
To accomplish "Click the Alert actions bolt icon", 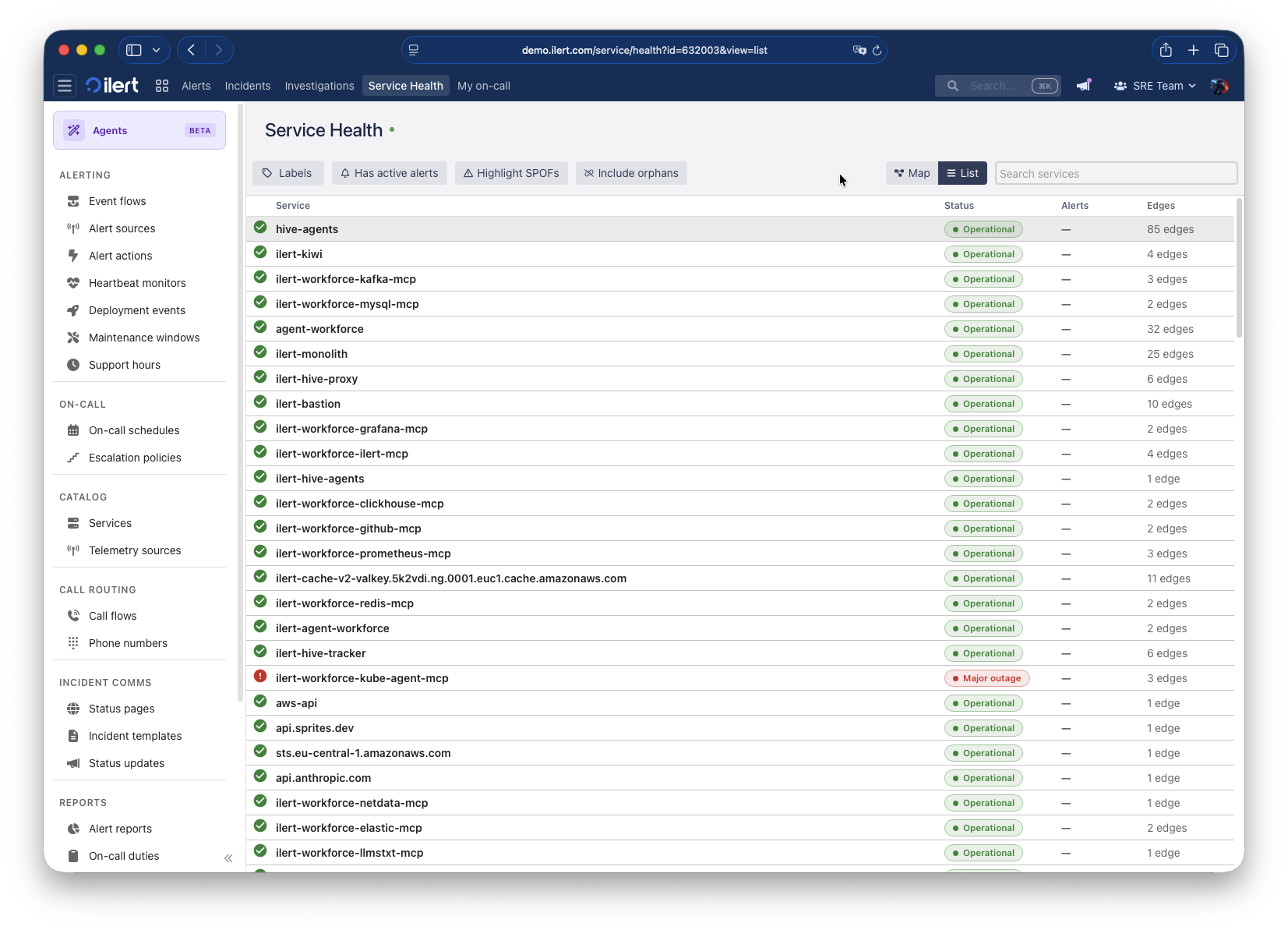I will [73, 256].
